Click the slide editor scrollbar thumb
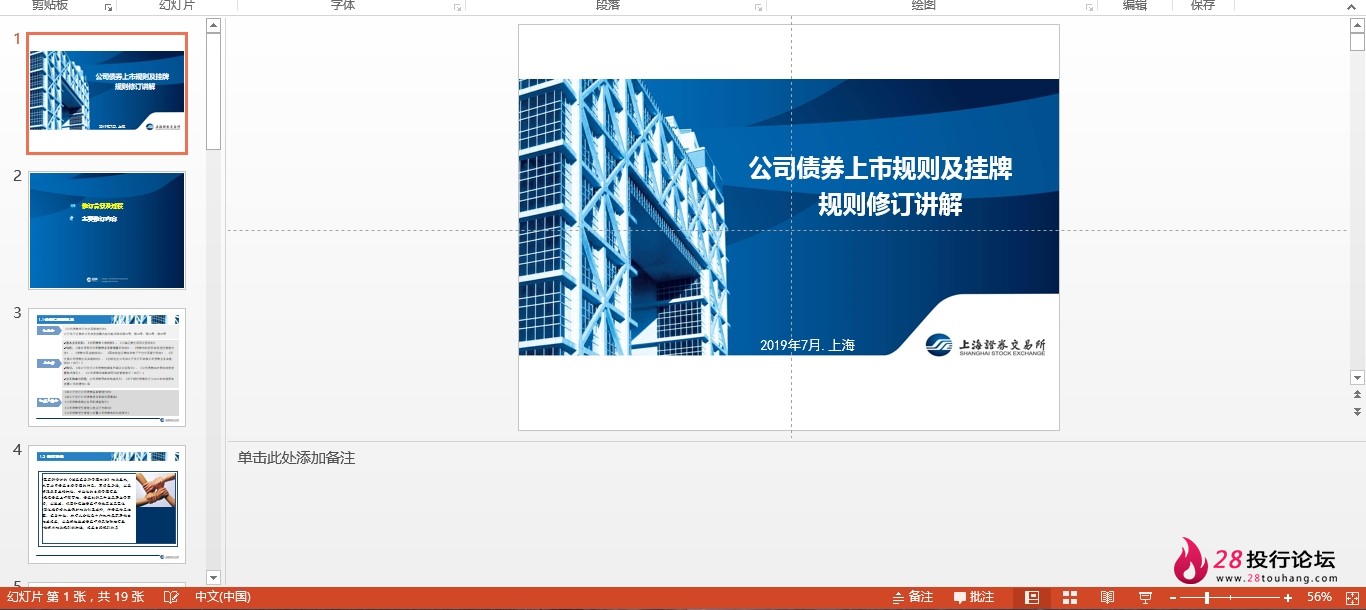This screenshot has width=1366, height=610. [1357, 42]
